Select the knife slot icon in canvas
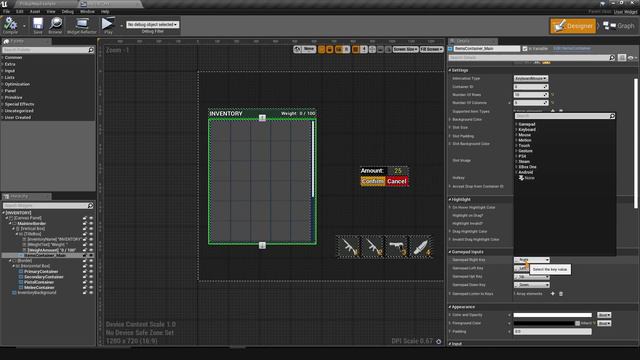The image size is (640, 360). click(x=420, y=247)
